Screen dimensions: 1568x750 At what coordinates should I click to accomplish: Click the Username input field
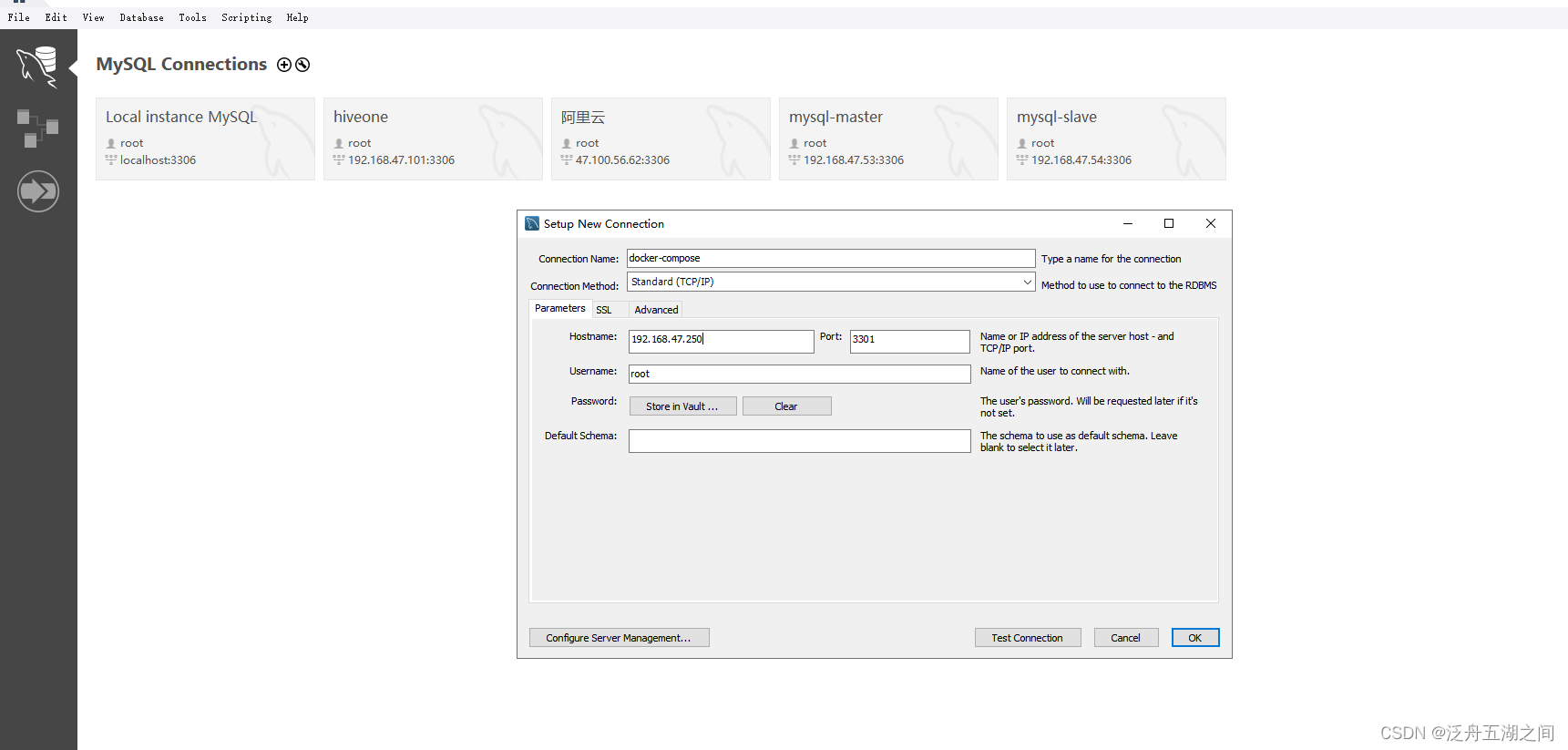point(800,374)
